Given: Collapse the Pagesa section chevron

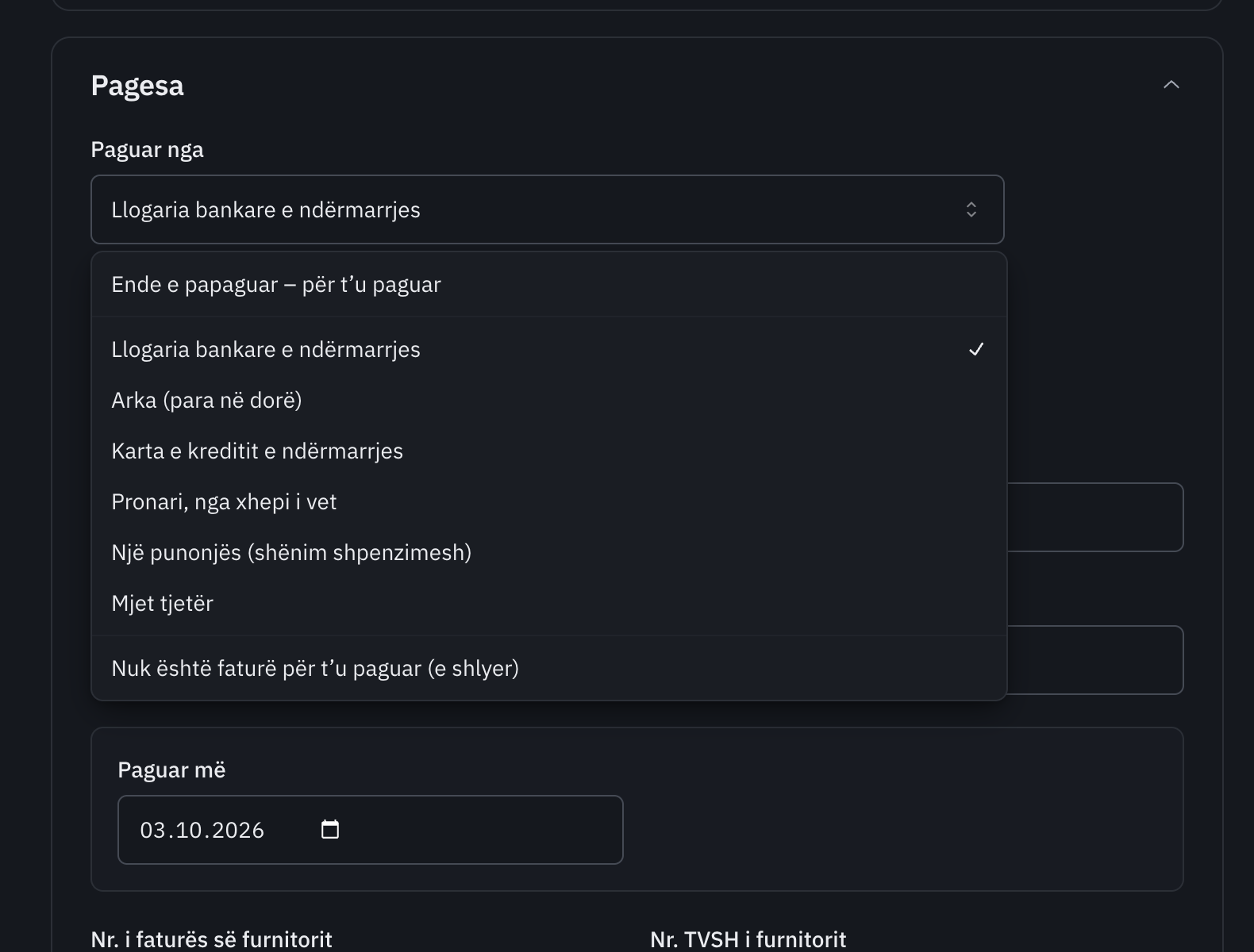Looking at the screenshot, I should pos(1171,85).
